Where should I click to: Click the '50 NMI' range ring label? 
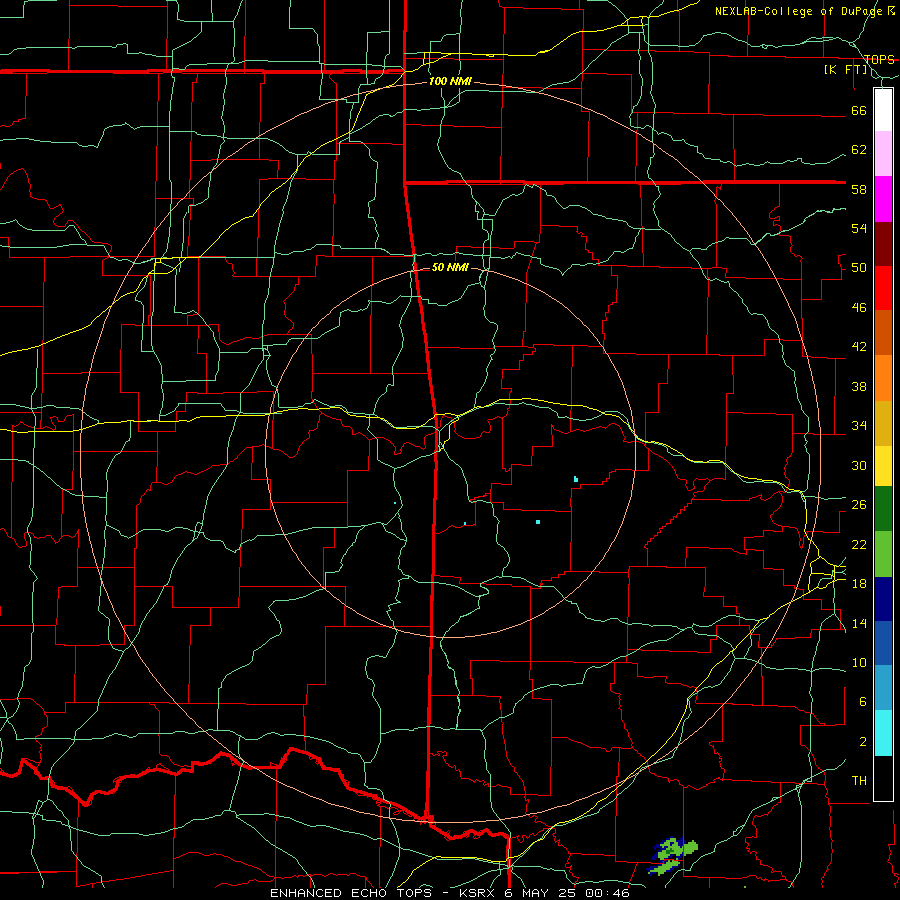(x=450, y=267)
